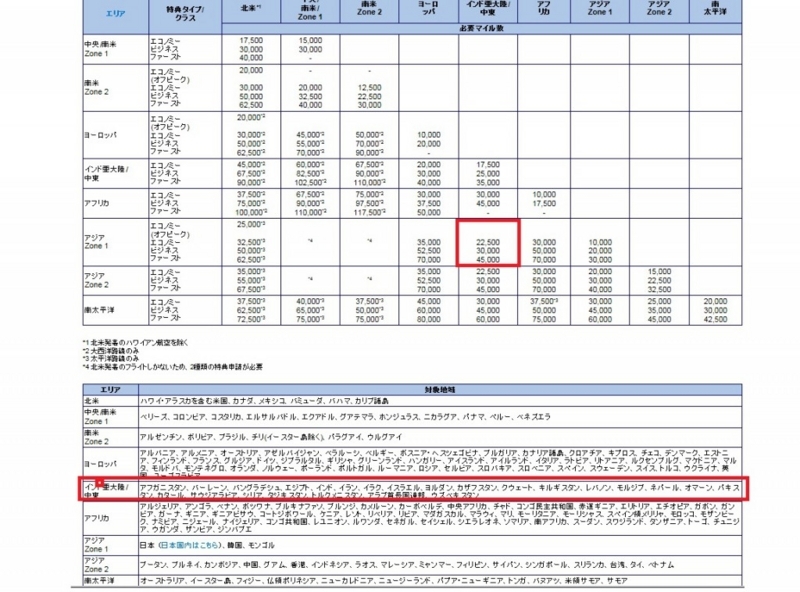Image resolution: width=800 pixels, height=592 pixels.
Task: Click the 60,000*2 value in the インド亜大陸 row
Action: point(310,164)
